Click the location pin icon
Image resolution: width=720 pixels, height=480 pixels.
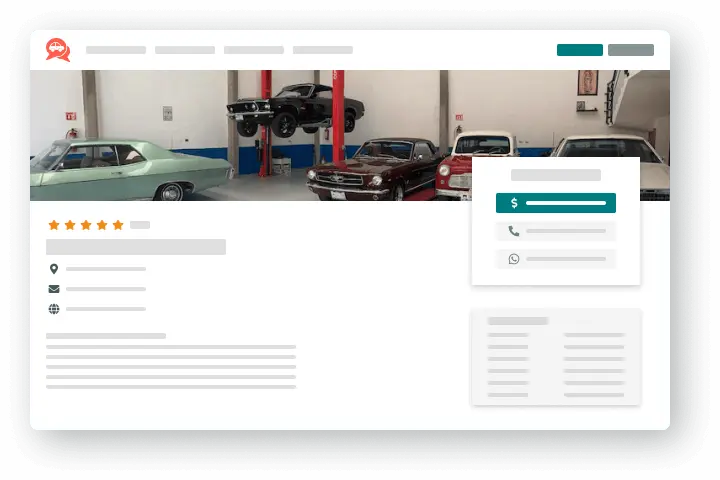pyautogui.click(x=54, y=269)
